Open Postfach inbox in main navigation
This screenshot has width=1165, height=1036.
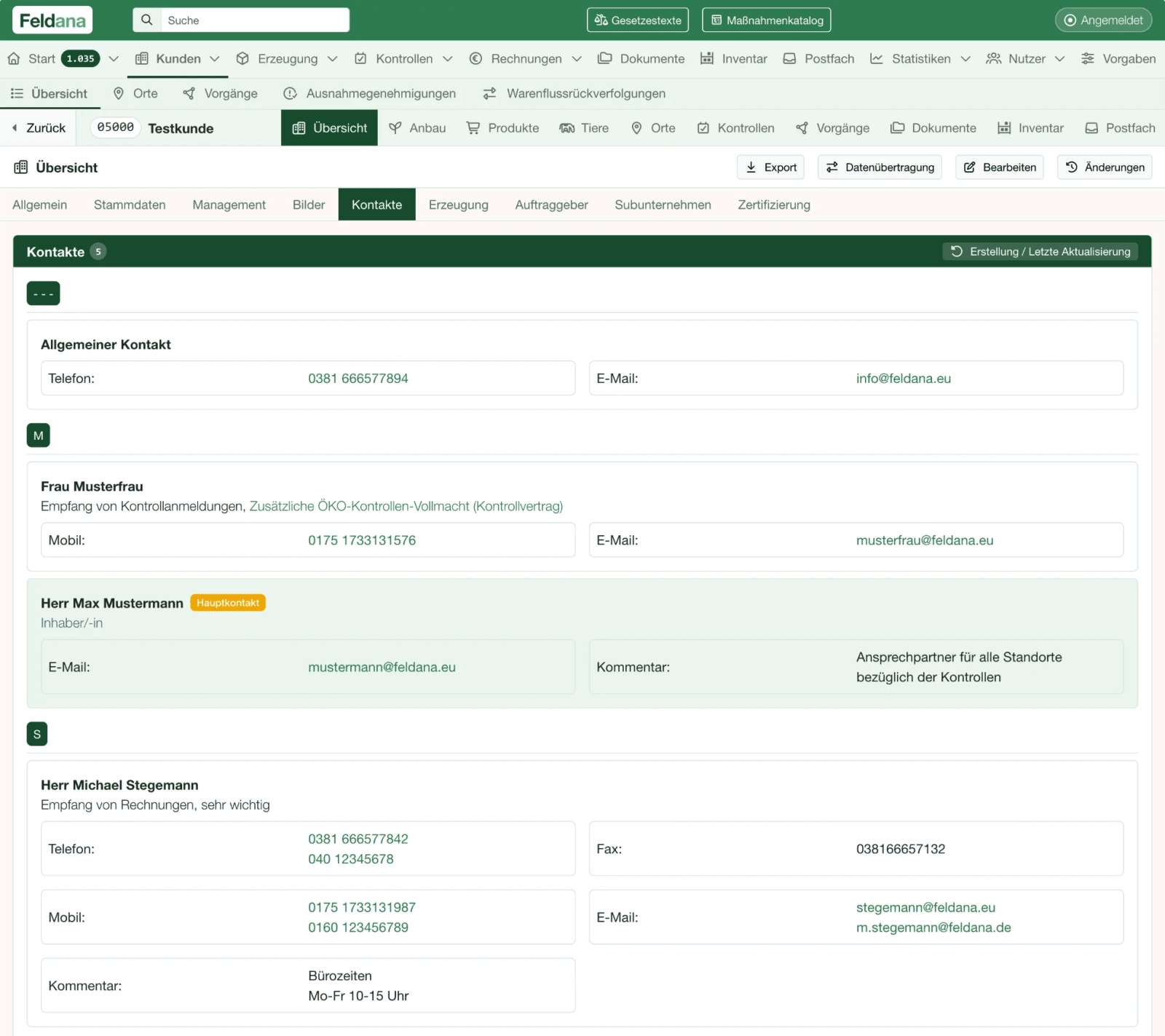pyautogui.click(x=818, y=59)
